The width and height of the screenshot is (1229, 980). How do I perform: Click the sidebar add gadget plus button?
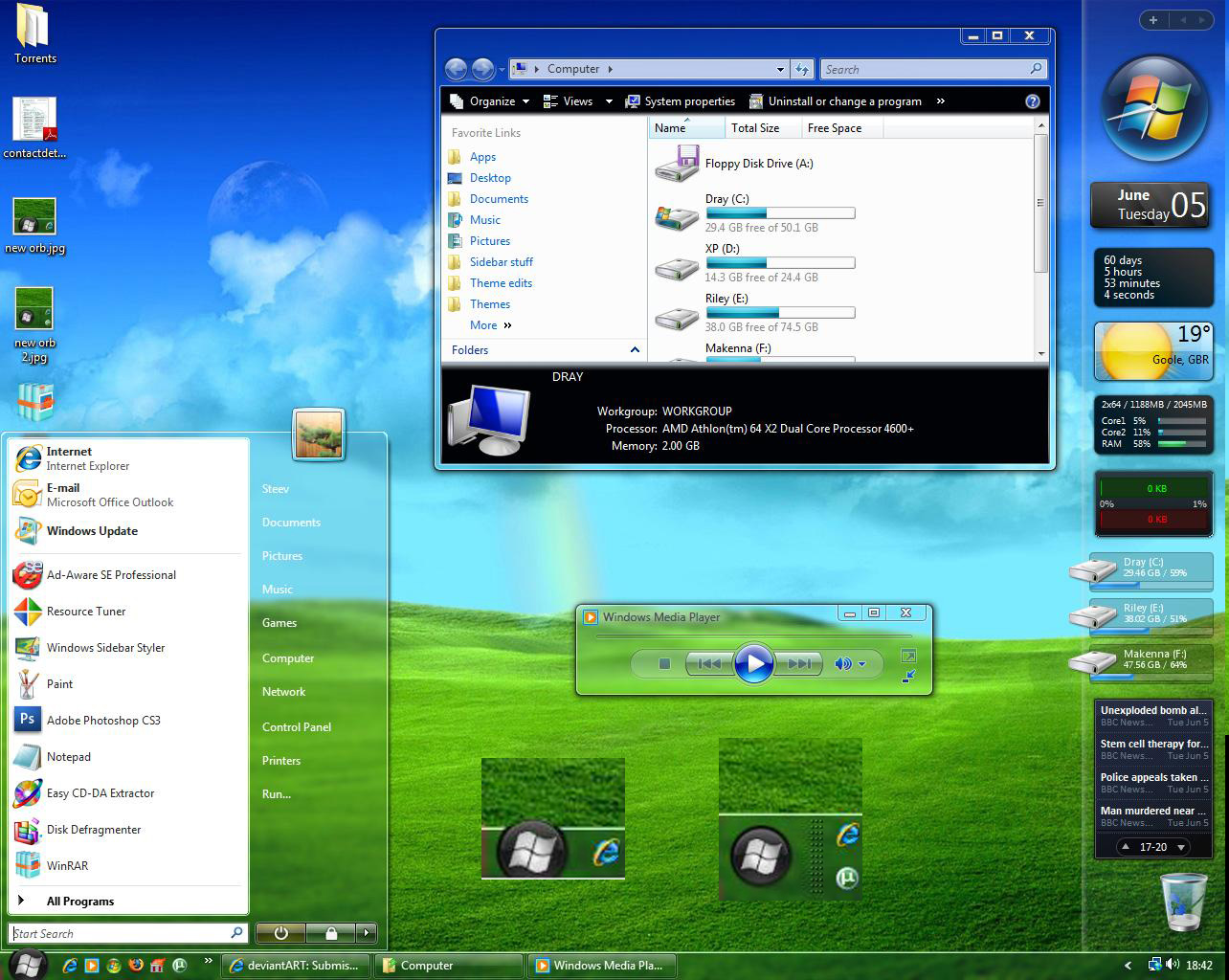coord(1152,20)
